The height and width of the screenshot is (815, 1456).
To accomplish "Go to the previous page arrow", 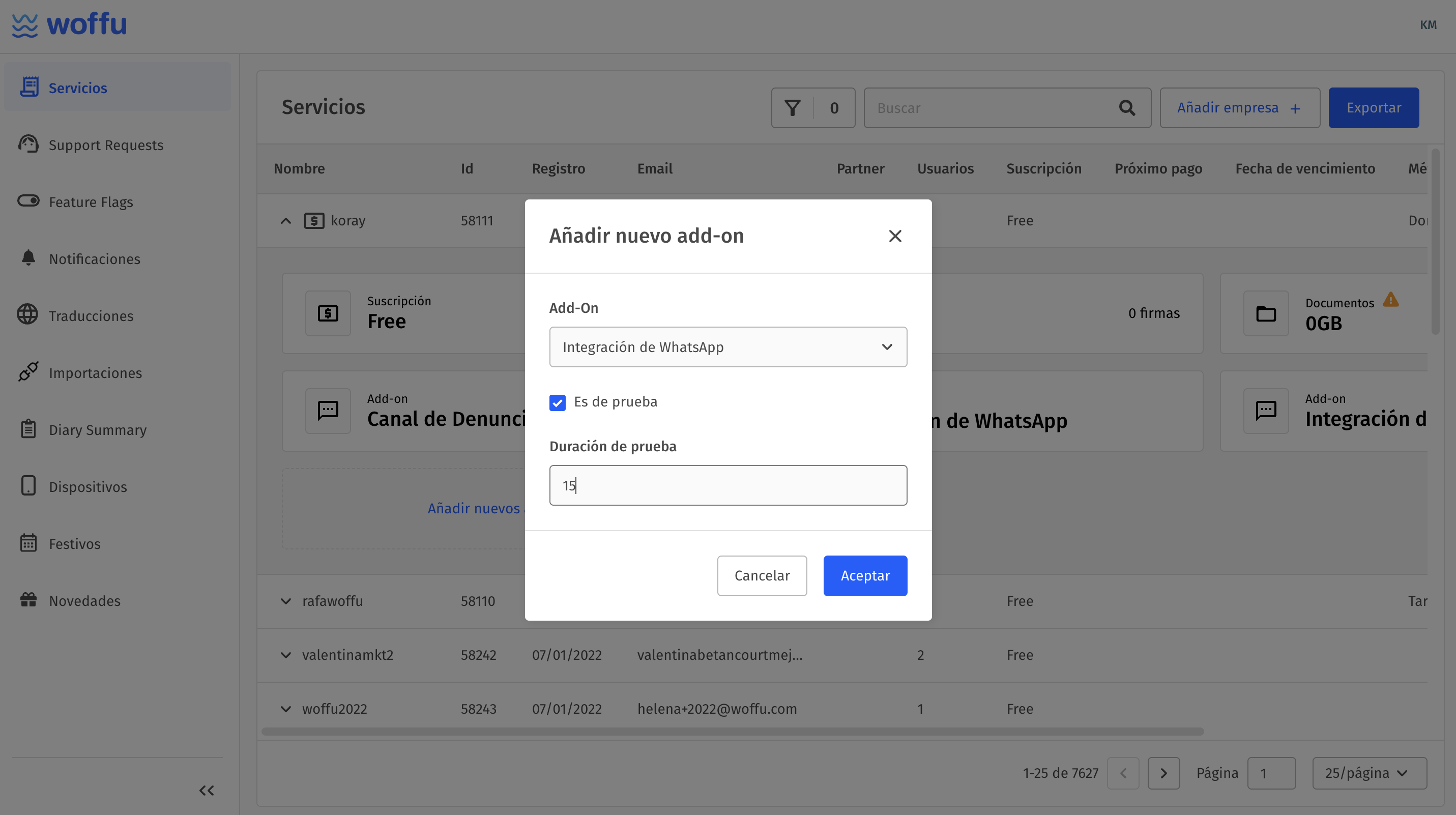I will 1123,773.
